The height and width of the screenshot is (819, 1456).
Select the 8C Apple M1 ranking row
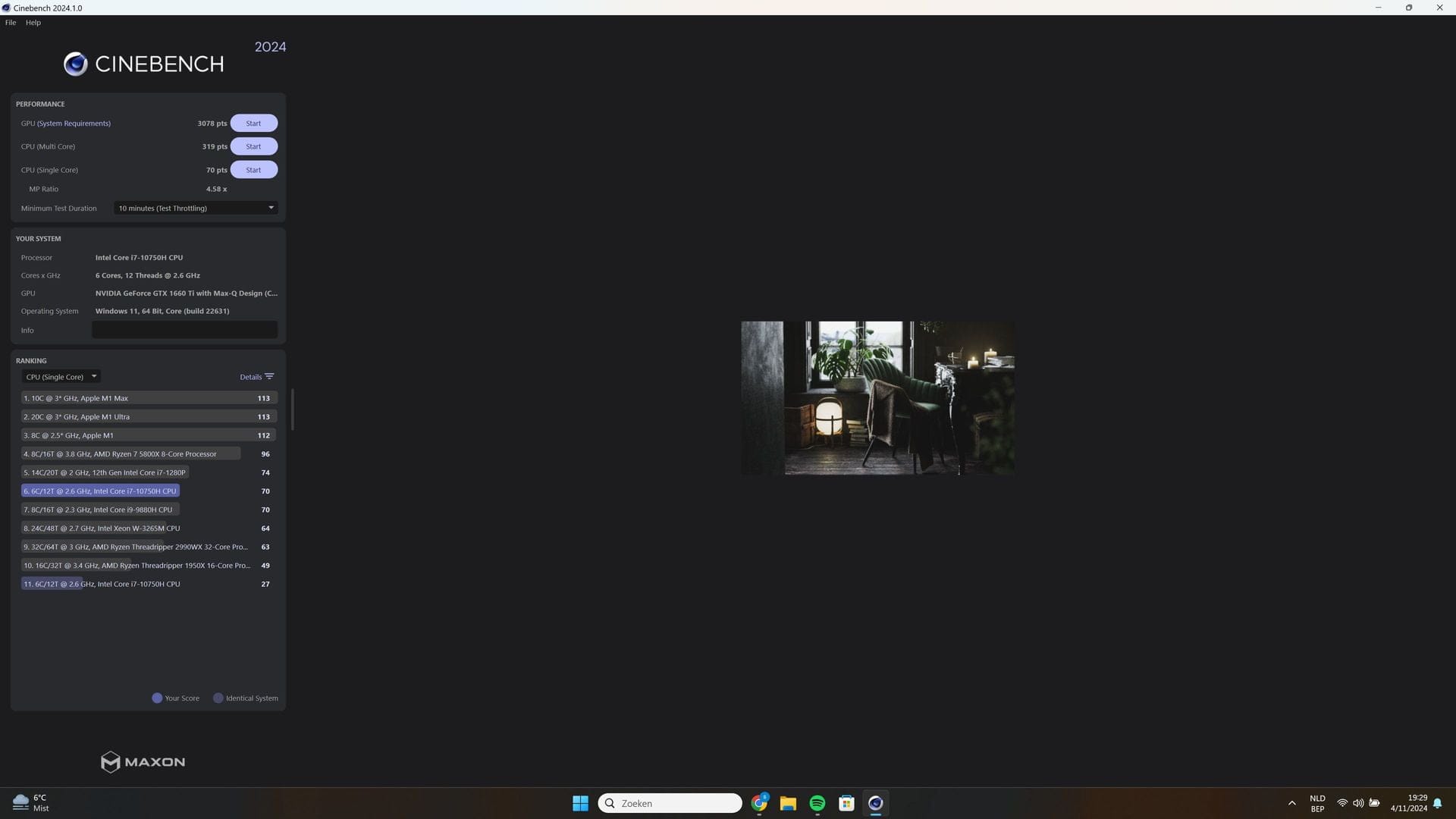[149, 435]
